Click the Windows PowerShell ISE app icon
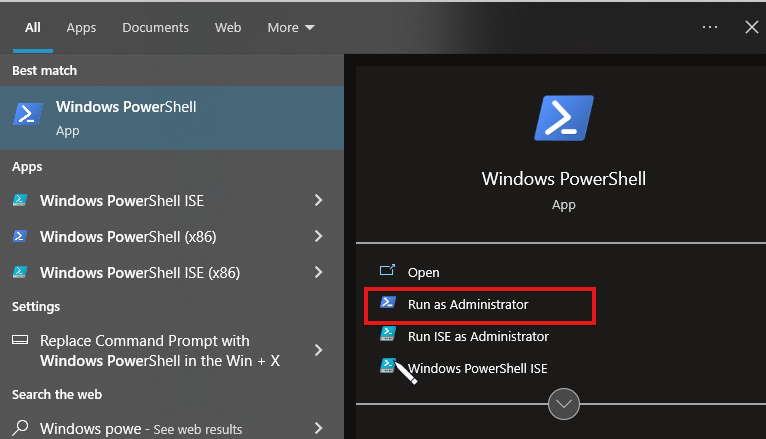 pyautogui.click(x=20, y=200)
